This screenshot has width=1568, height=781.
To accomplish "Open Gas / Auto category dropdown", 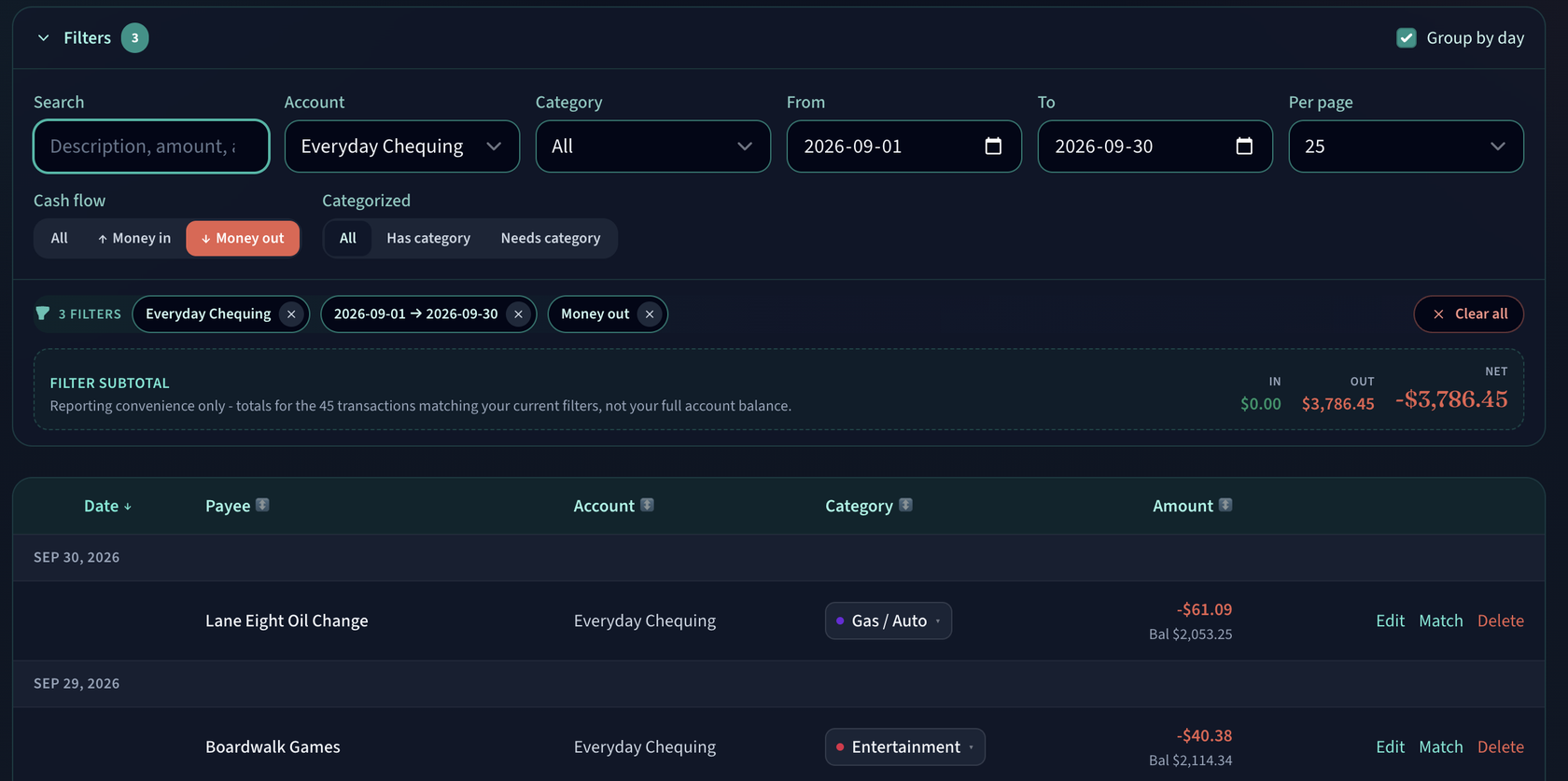I will click(889, 621).
